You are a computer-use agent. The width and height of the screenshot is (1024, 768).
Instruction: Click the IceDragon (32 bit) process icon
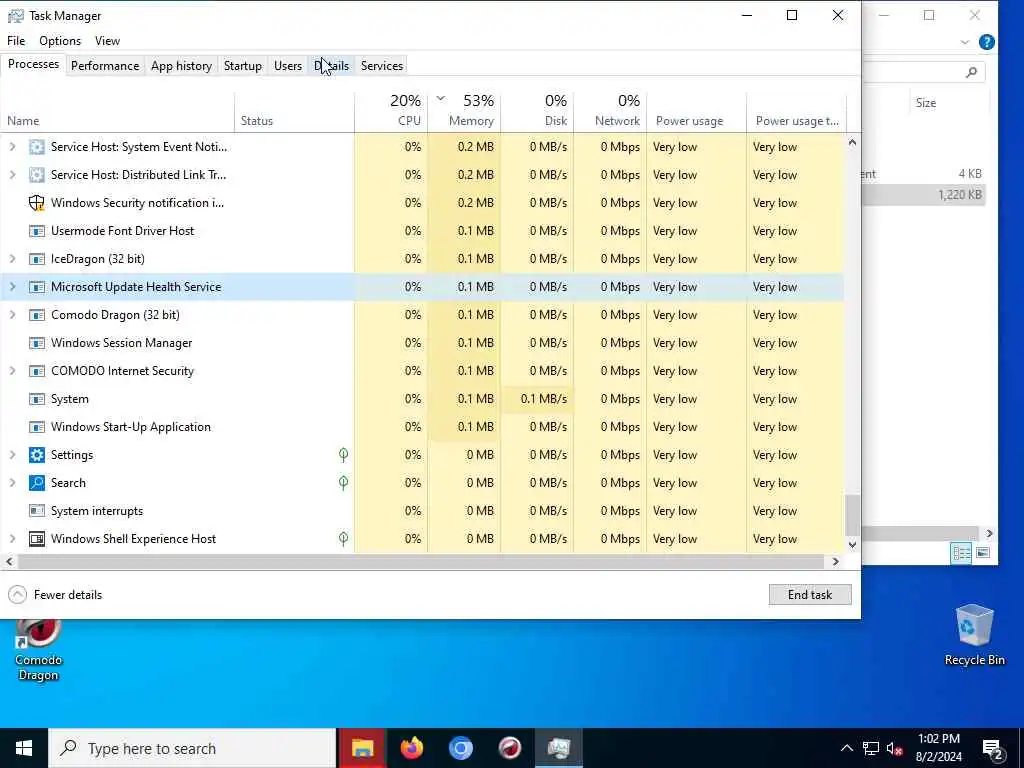[37, 259]
